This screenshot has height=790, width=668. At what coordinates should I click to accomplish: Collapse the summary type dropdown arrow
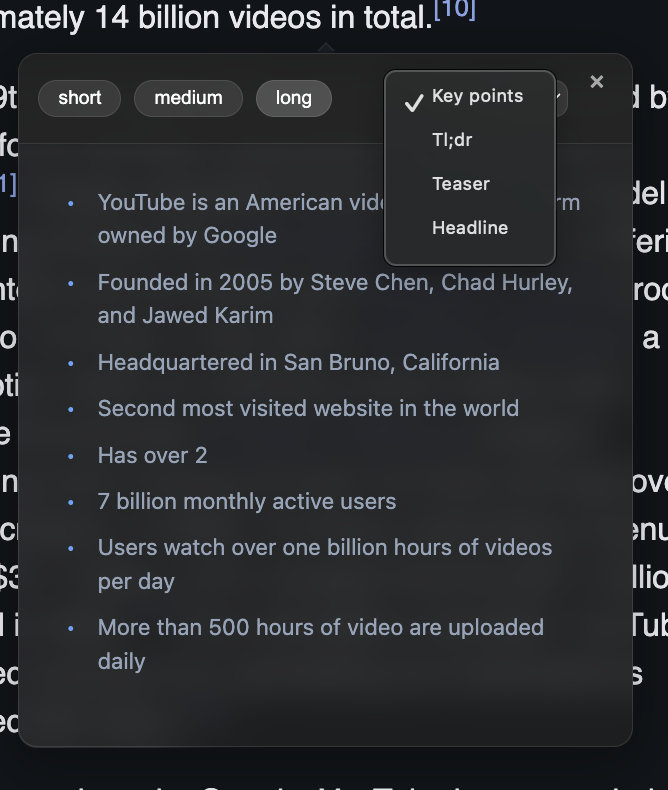pos(560,97)
